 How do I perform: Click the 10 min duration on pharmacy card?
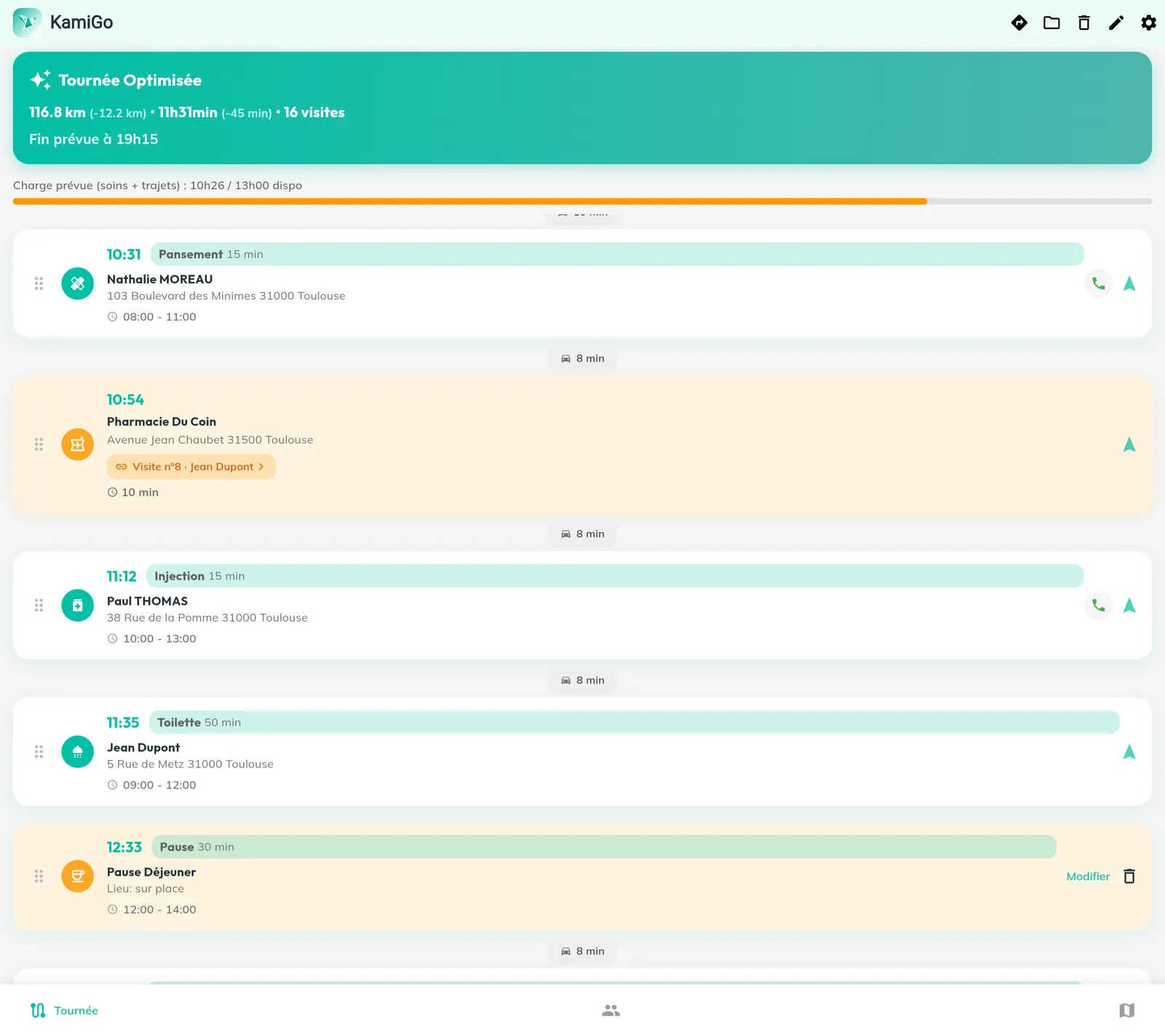pos(140,493)
